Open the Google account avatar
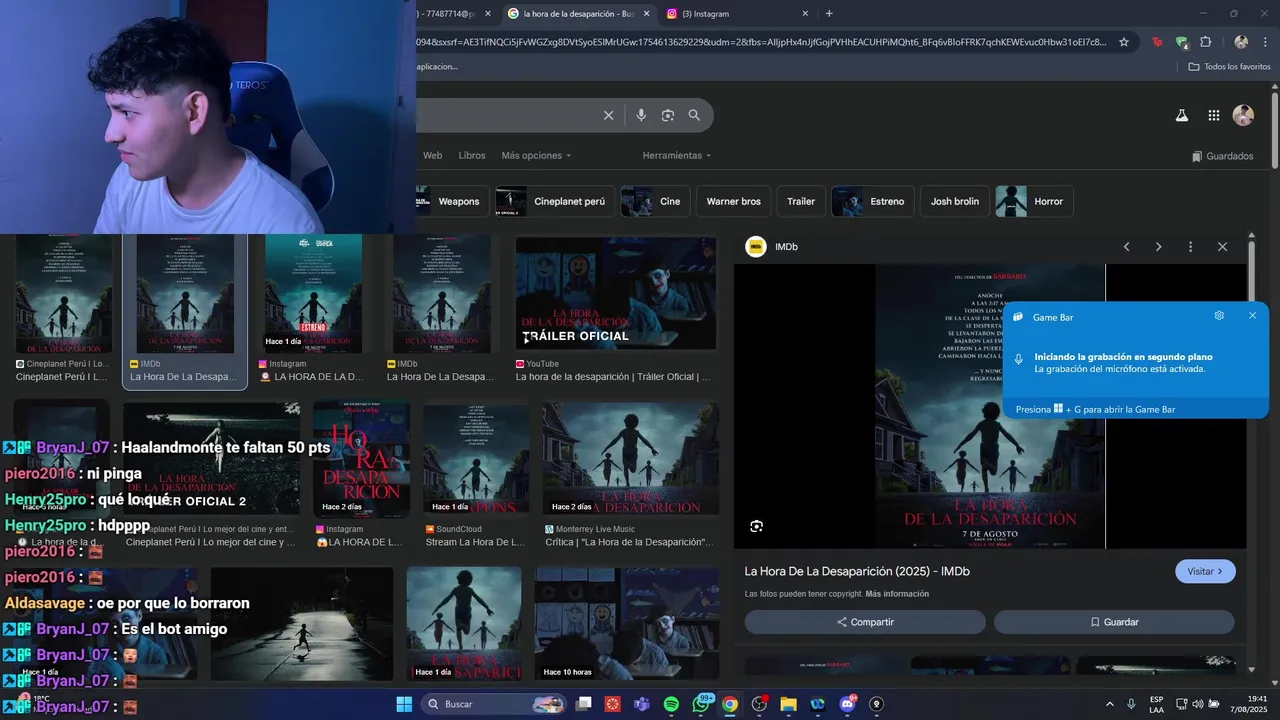 tap(1243, 115)
